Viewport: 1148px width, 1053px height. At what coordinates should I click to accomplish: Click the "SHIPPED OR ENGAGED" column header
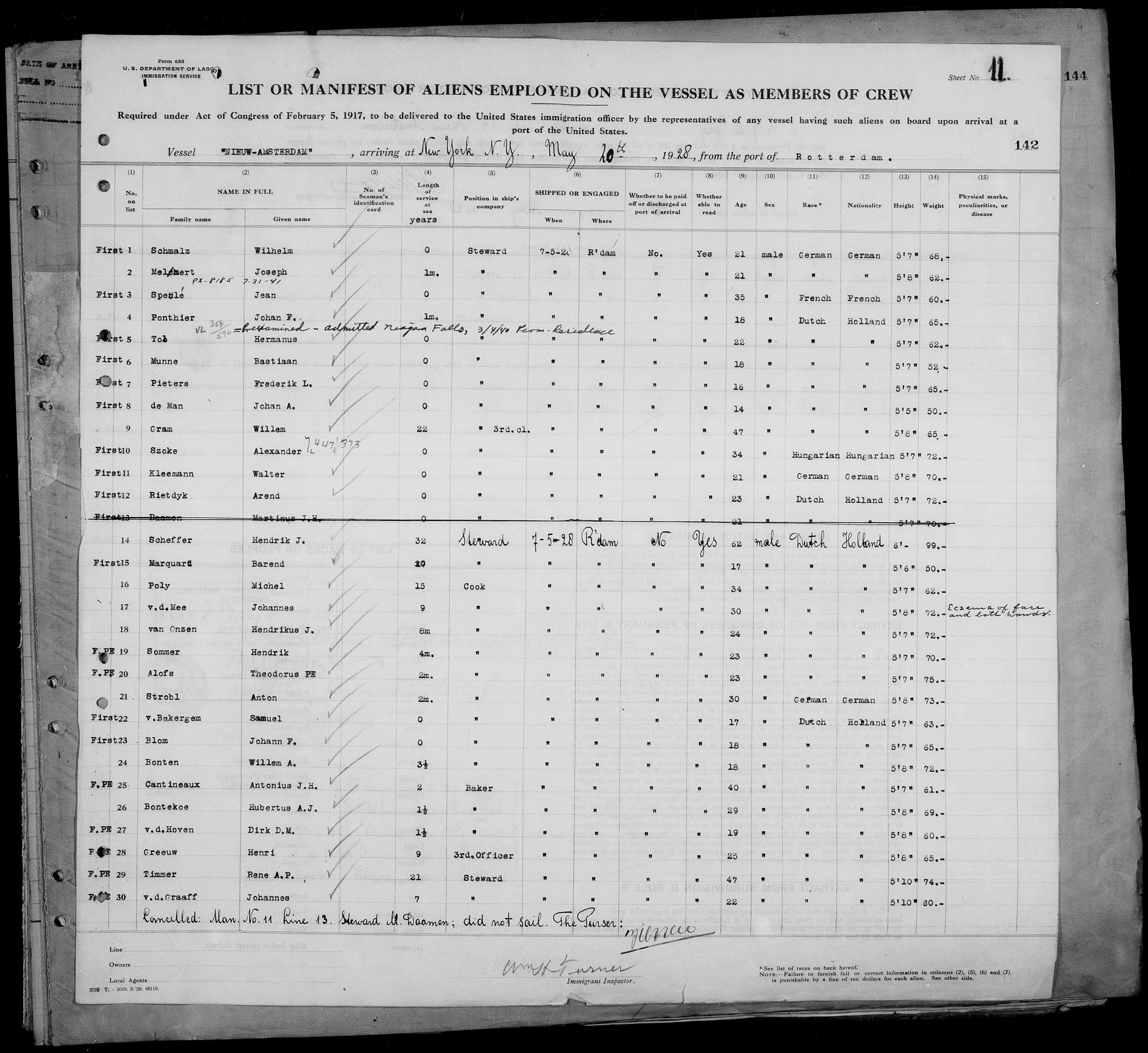point(576,193)
